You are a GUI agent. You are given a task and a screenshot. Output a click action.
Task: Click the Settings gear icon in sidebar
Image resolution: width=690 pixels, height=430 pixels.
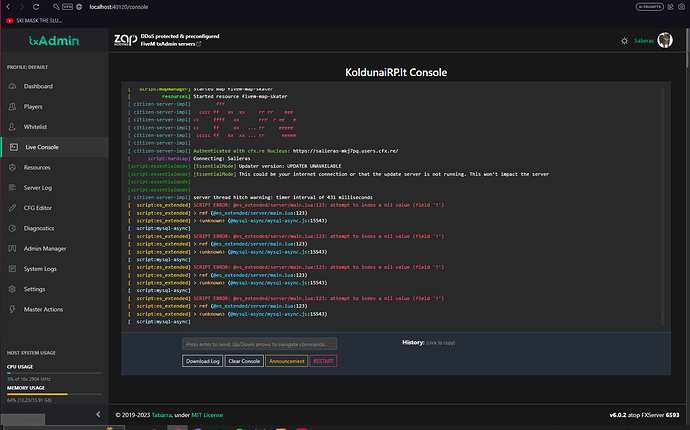[11, 289]
